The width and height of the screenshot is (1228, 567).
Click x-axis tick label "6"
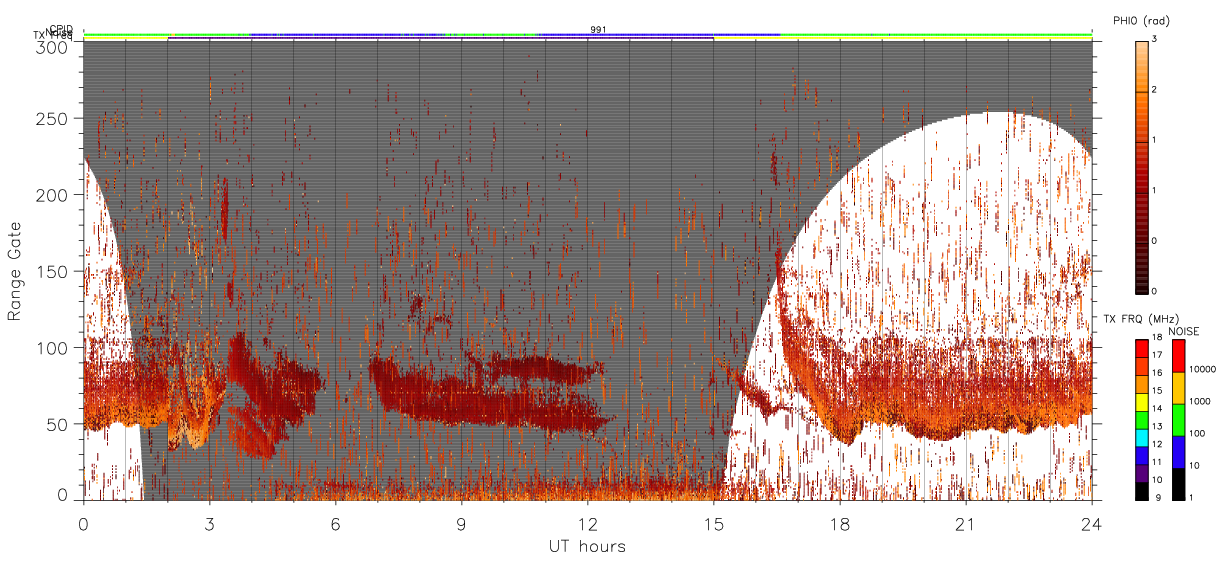click(336, 524)
